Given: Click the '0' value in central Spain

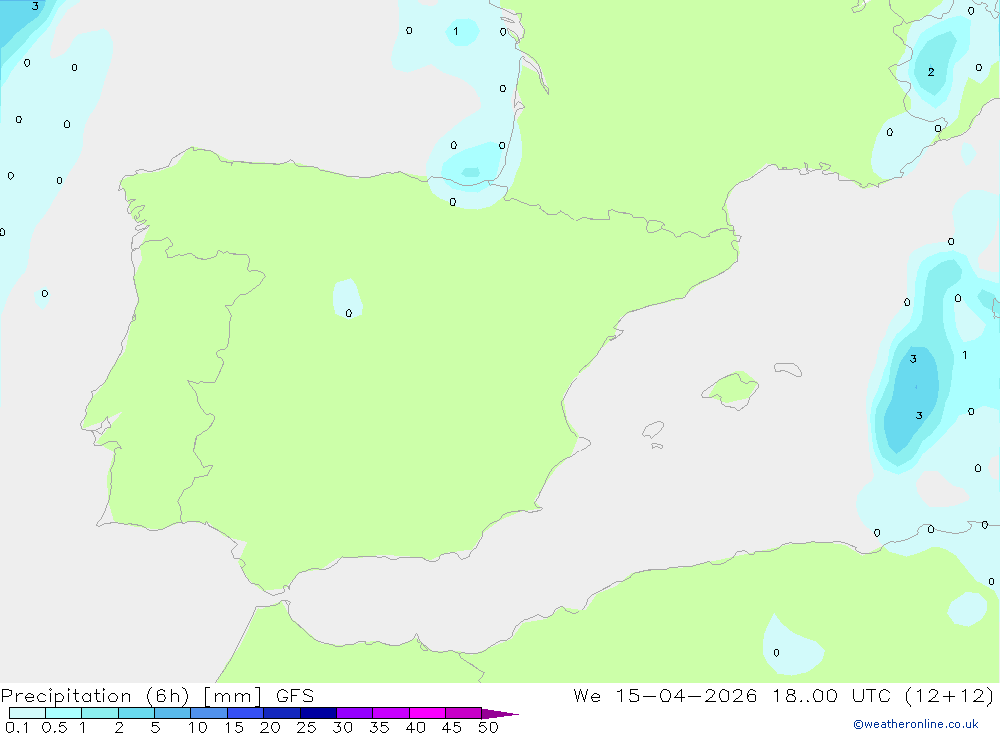Looking at the screenshot, I should pyautogui.click(x=349, y=313).
